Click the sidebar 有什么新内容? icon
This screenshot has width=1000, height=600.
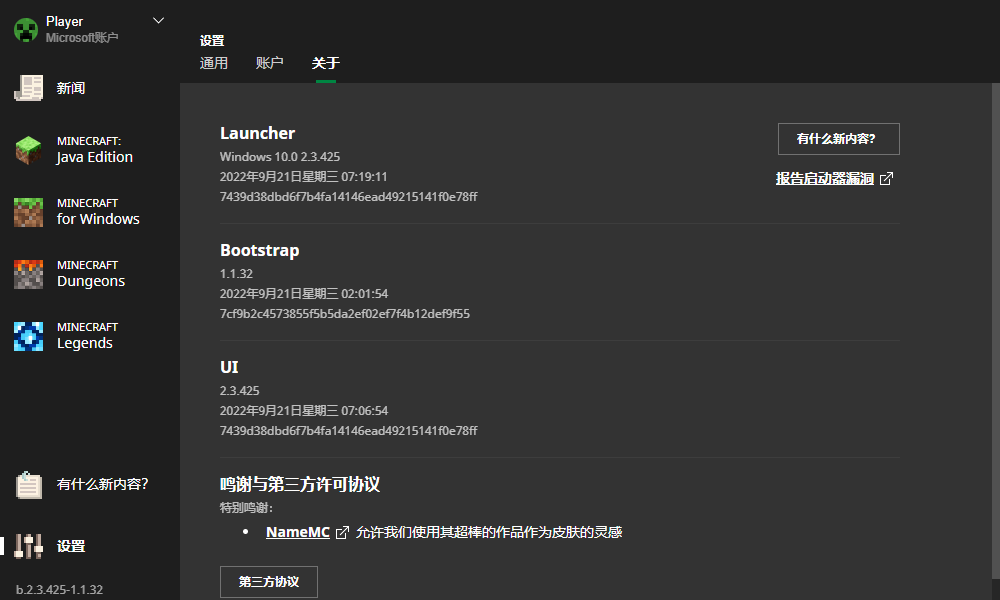tap(28, 485)
